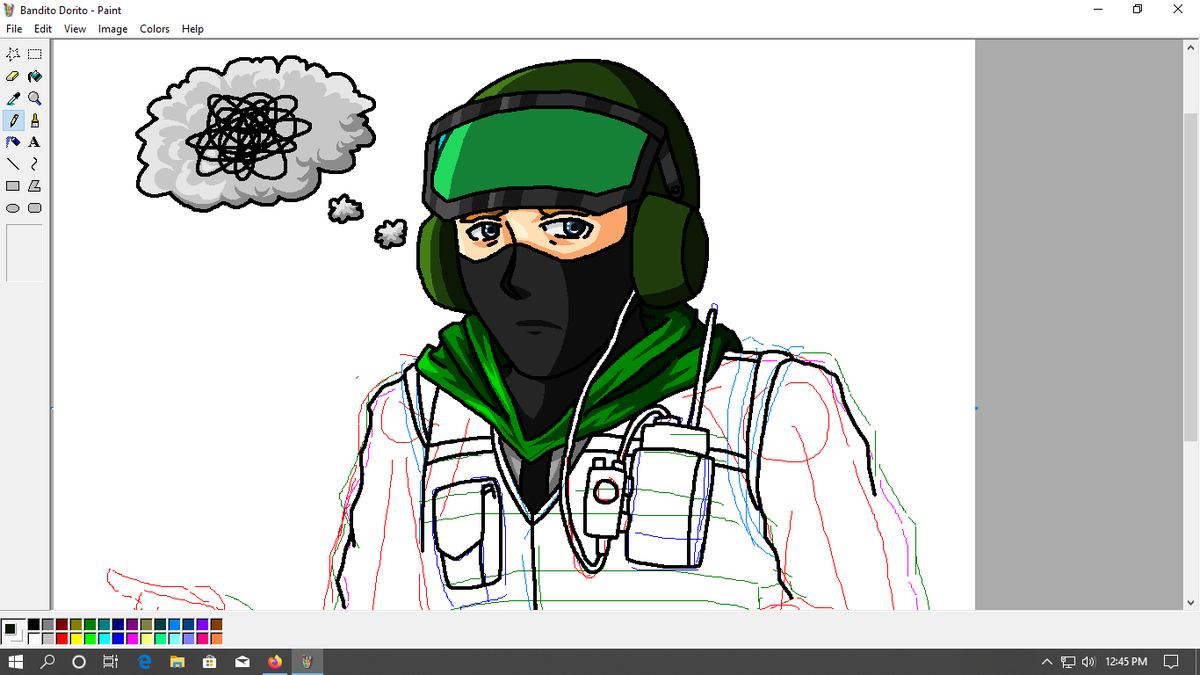Click the scroll down arrow of the vertical scrollbar
1200x675 pixels.
1190,602
